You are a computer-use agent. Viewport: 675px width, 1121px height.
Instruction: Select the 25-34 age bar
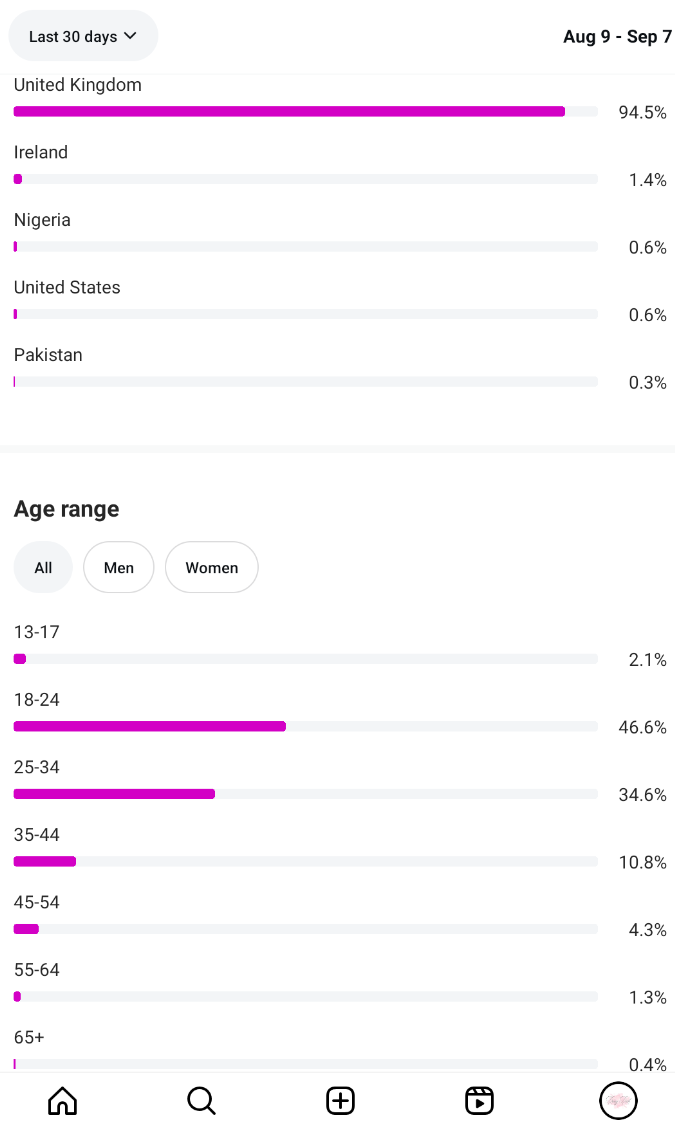pyautogui.click(x=114, y=794)
